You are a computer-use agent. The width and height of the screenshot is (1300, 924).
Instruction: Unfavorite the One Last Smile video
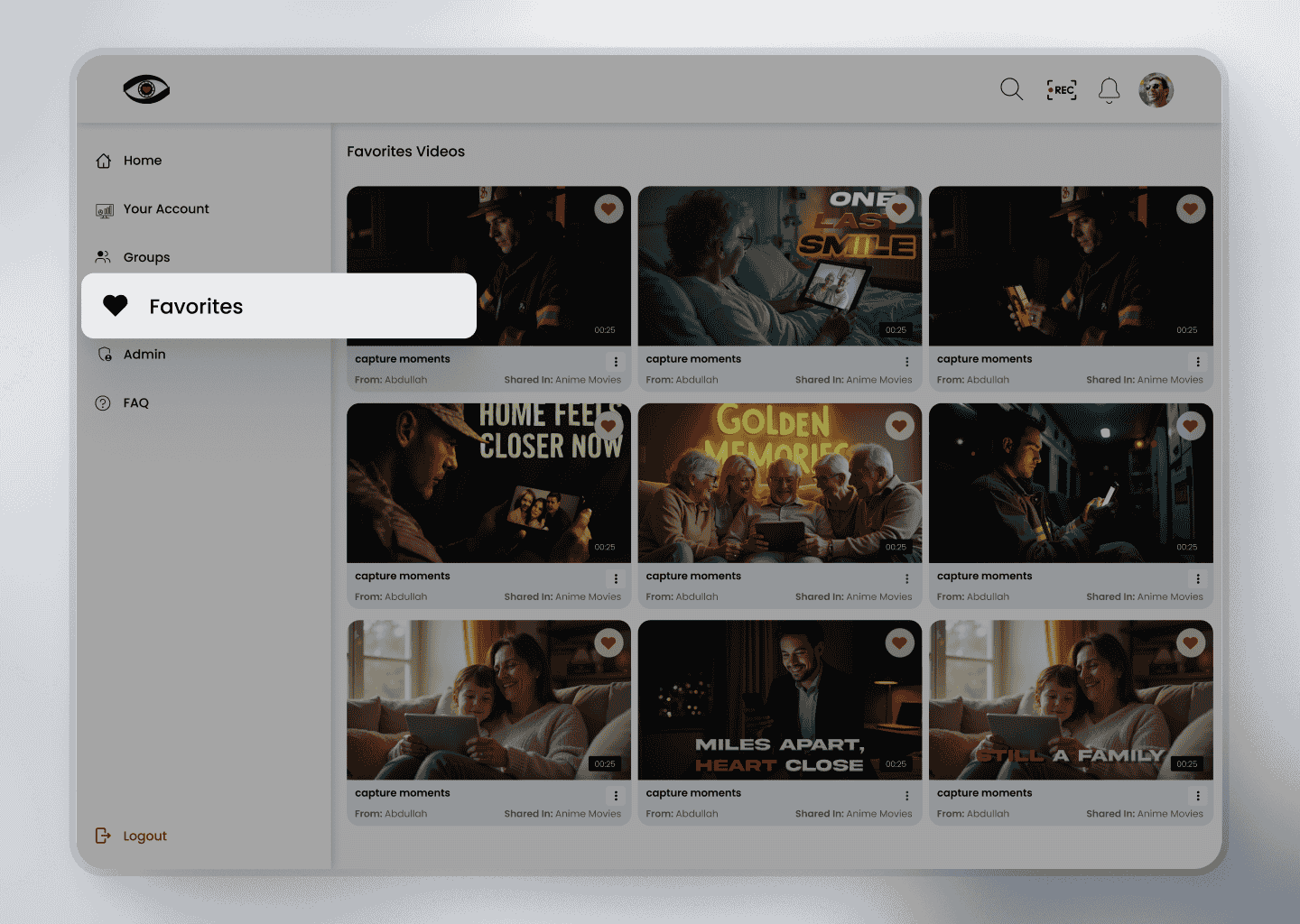click(x=899, y=209)
